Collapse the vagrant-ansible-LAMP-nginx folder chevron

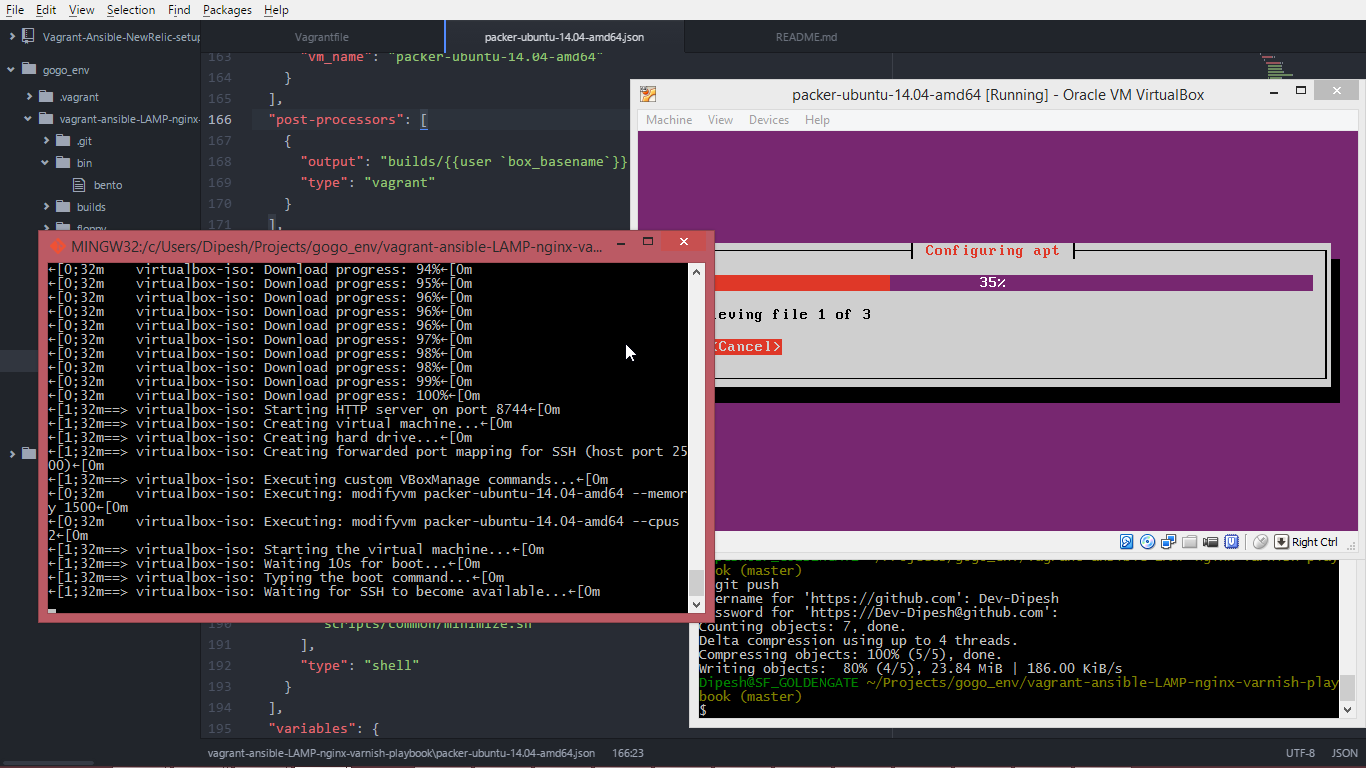29,119
